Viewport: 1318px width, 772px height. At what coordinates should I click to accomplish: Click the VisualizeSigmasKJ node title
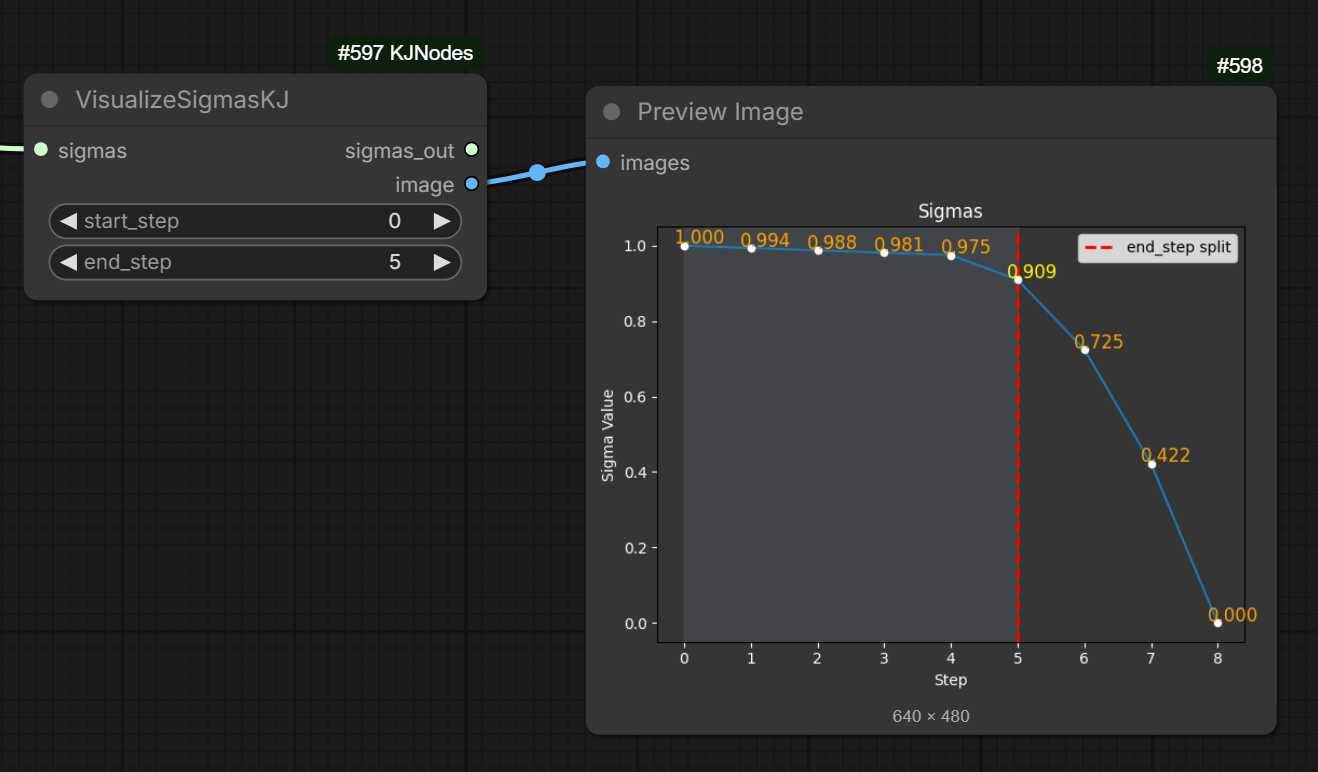point(182,100)
